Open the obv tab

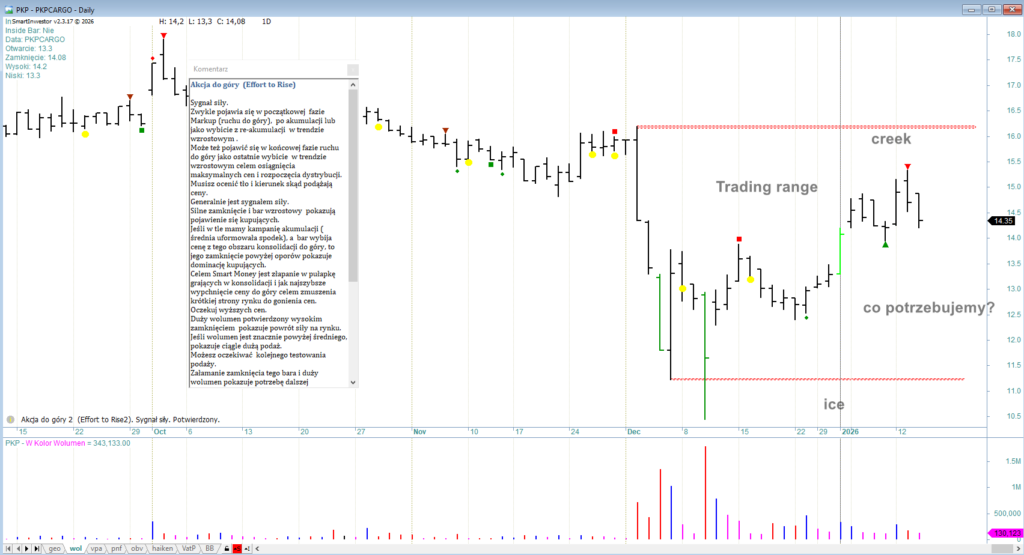(x=136, y=548)
